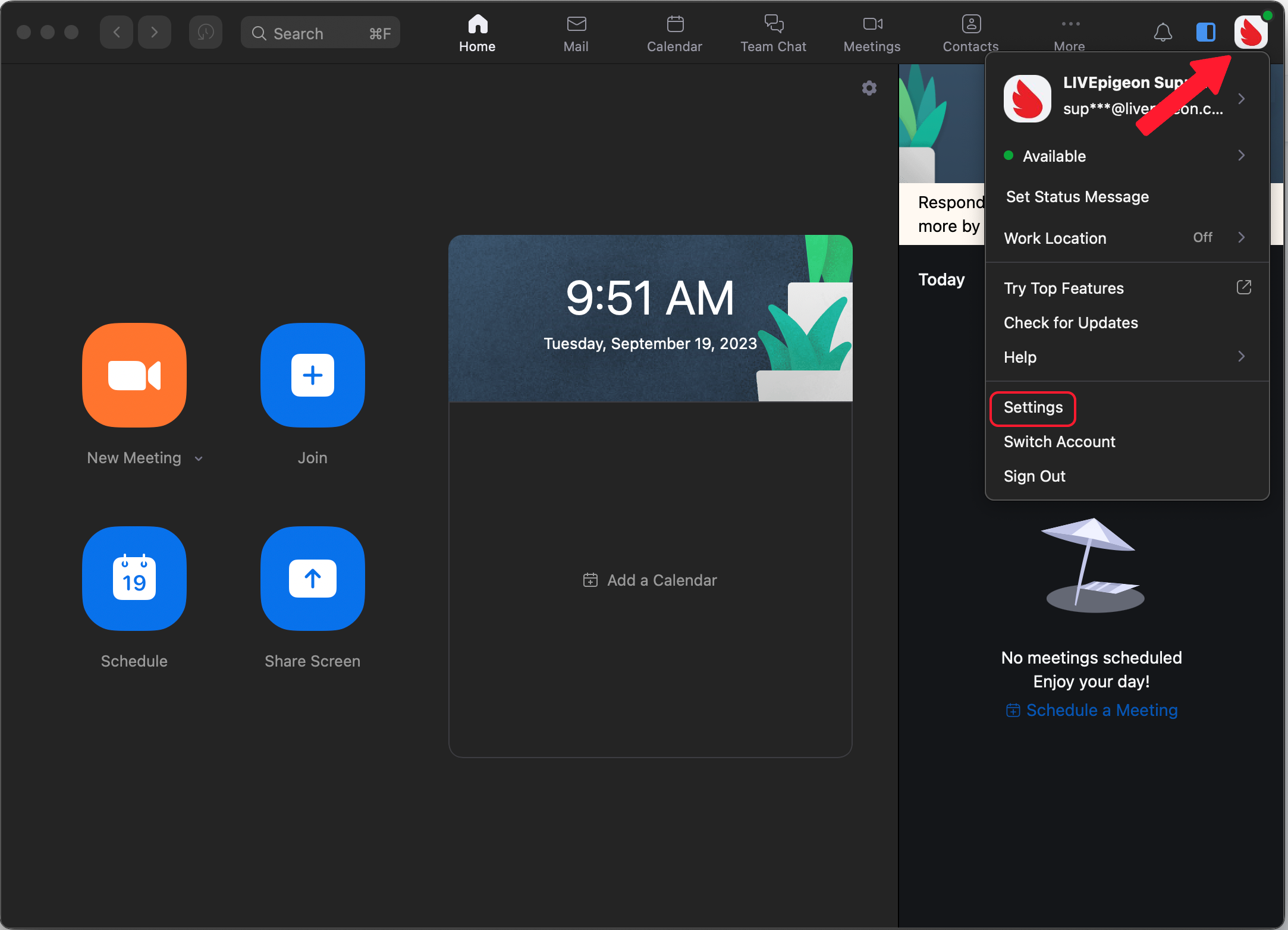Toggle the blue side panel button

coord(1205,32)
